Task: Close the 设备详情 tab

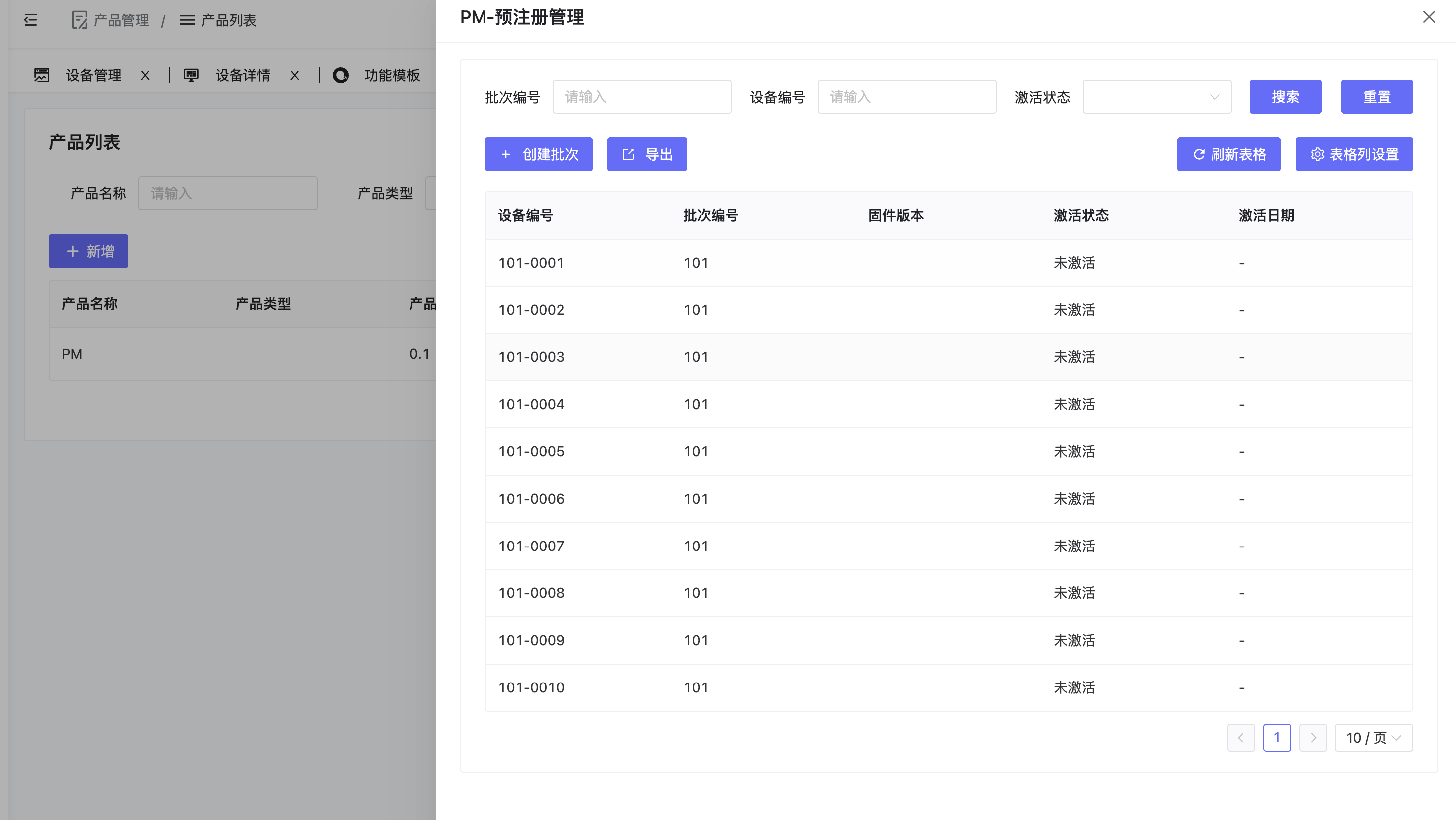Action: click(294, 75)
